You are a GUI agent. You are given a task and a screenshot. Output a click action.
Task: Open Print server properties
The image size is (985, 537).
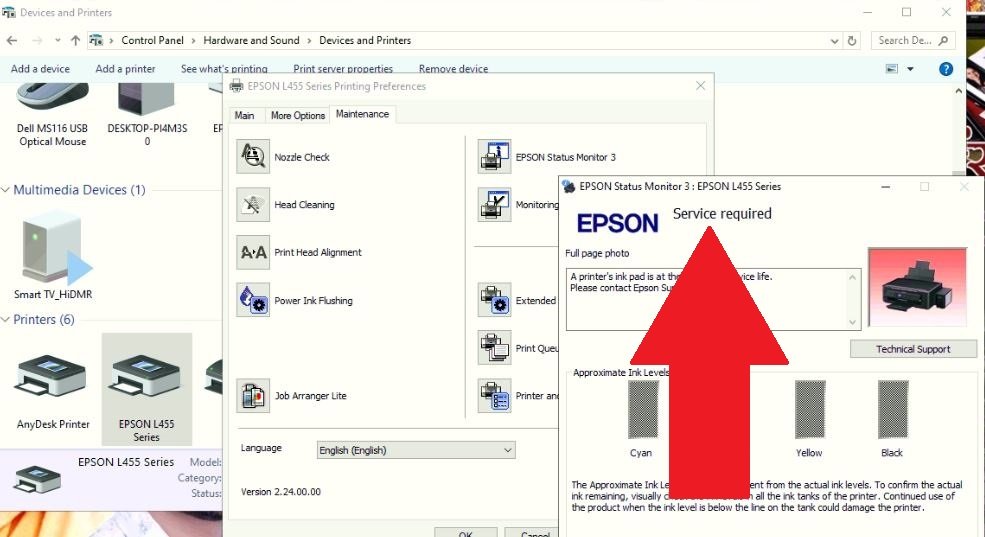tap(343, 68)
